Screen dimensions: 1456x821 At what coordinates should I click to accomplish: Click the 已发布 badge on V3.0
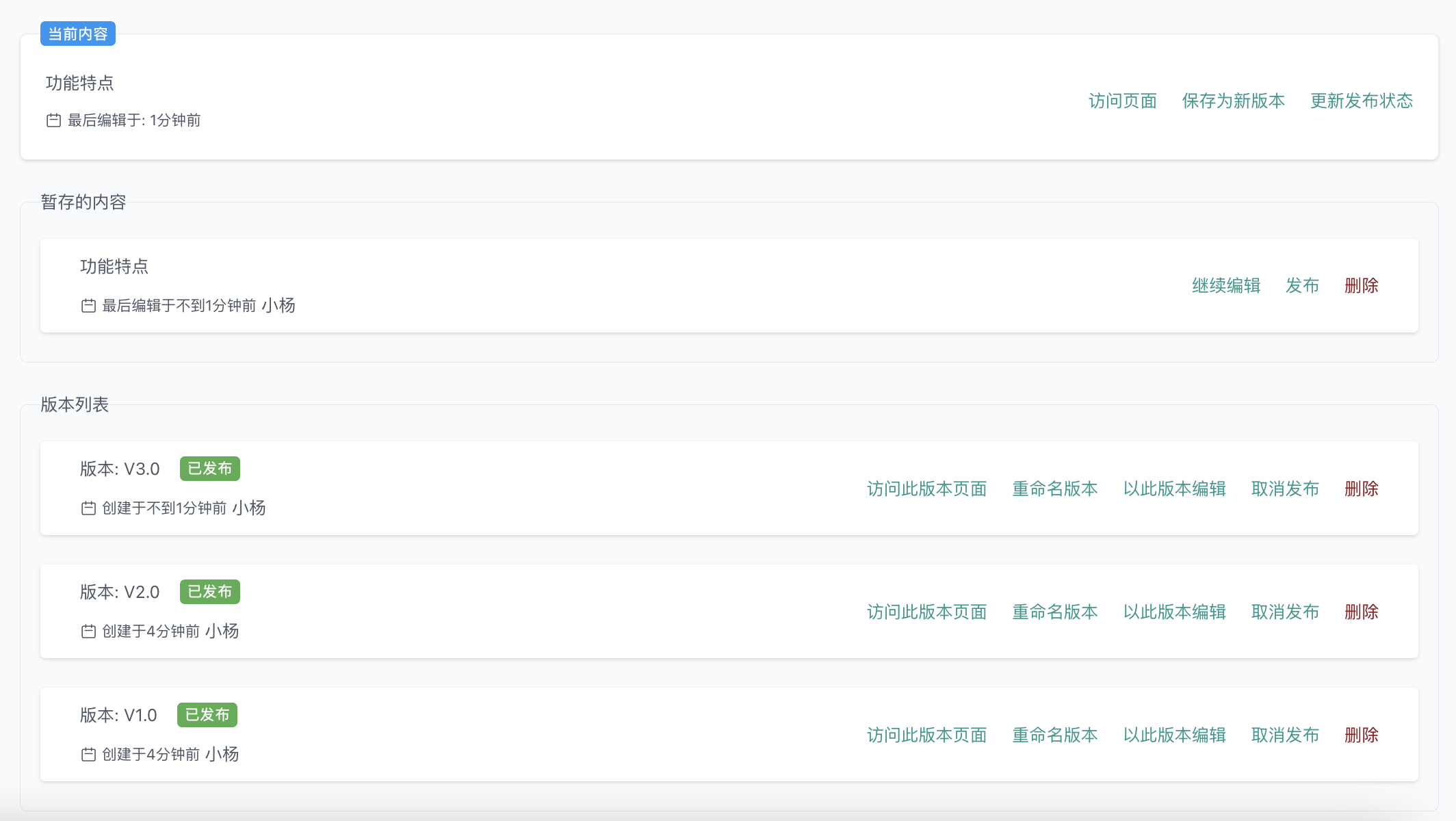point(209,469)
